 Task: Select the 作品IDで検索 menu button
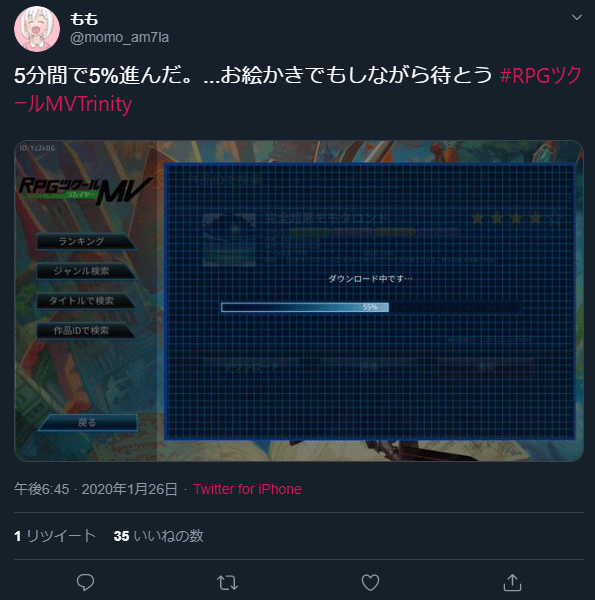86,331
